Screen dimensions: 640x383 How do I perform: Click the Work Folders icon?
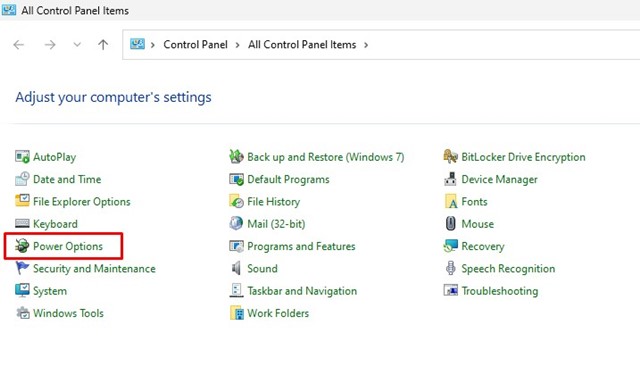click(x=236, y=313)
